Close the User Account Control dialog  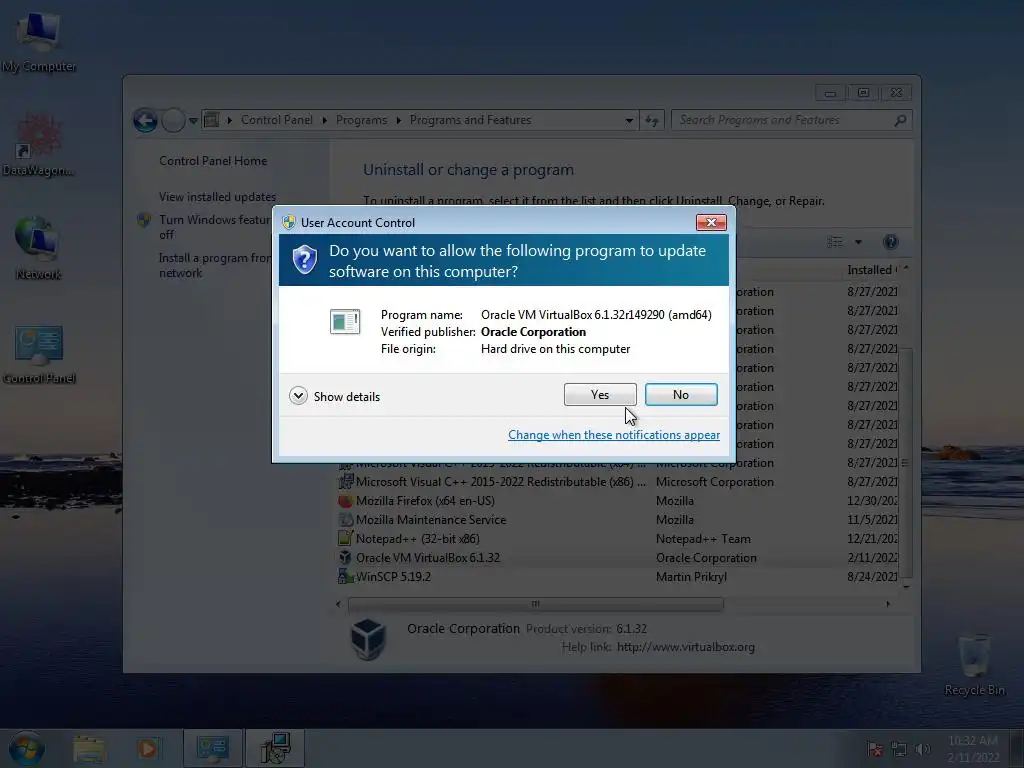pyautogui.click(x=711, y=223)
